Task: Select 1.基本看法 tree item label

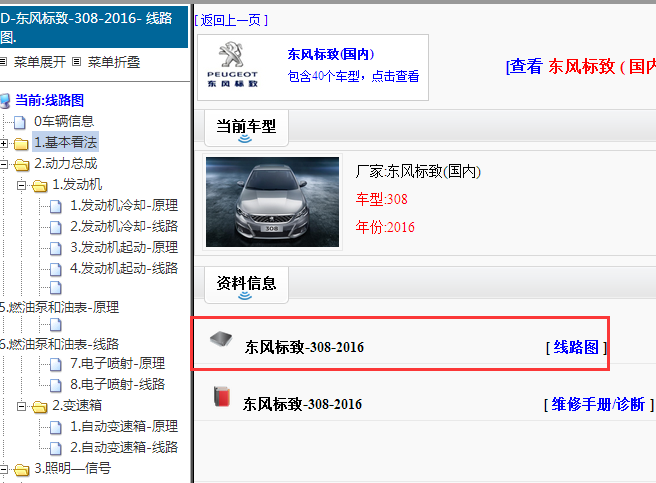Action: pos(66,142)
